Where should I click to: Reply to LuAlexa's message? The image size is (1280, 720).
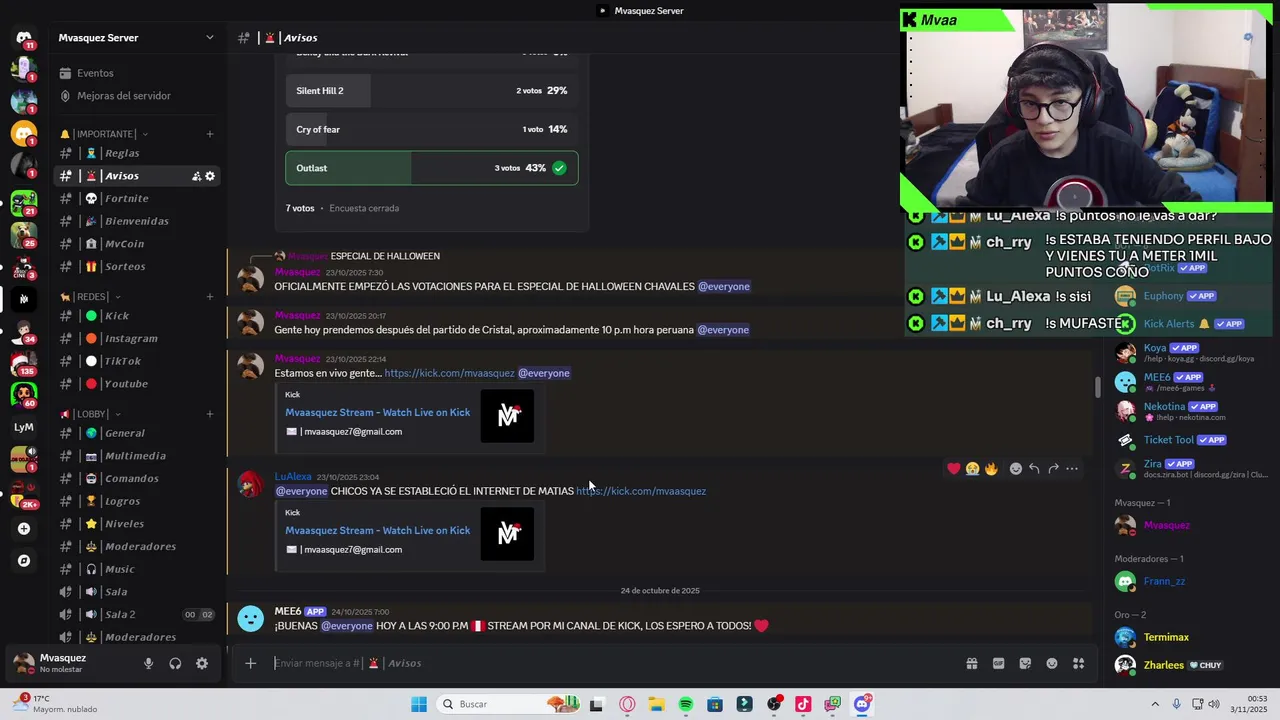click(x=1034, y=468)
